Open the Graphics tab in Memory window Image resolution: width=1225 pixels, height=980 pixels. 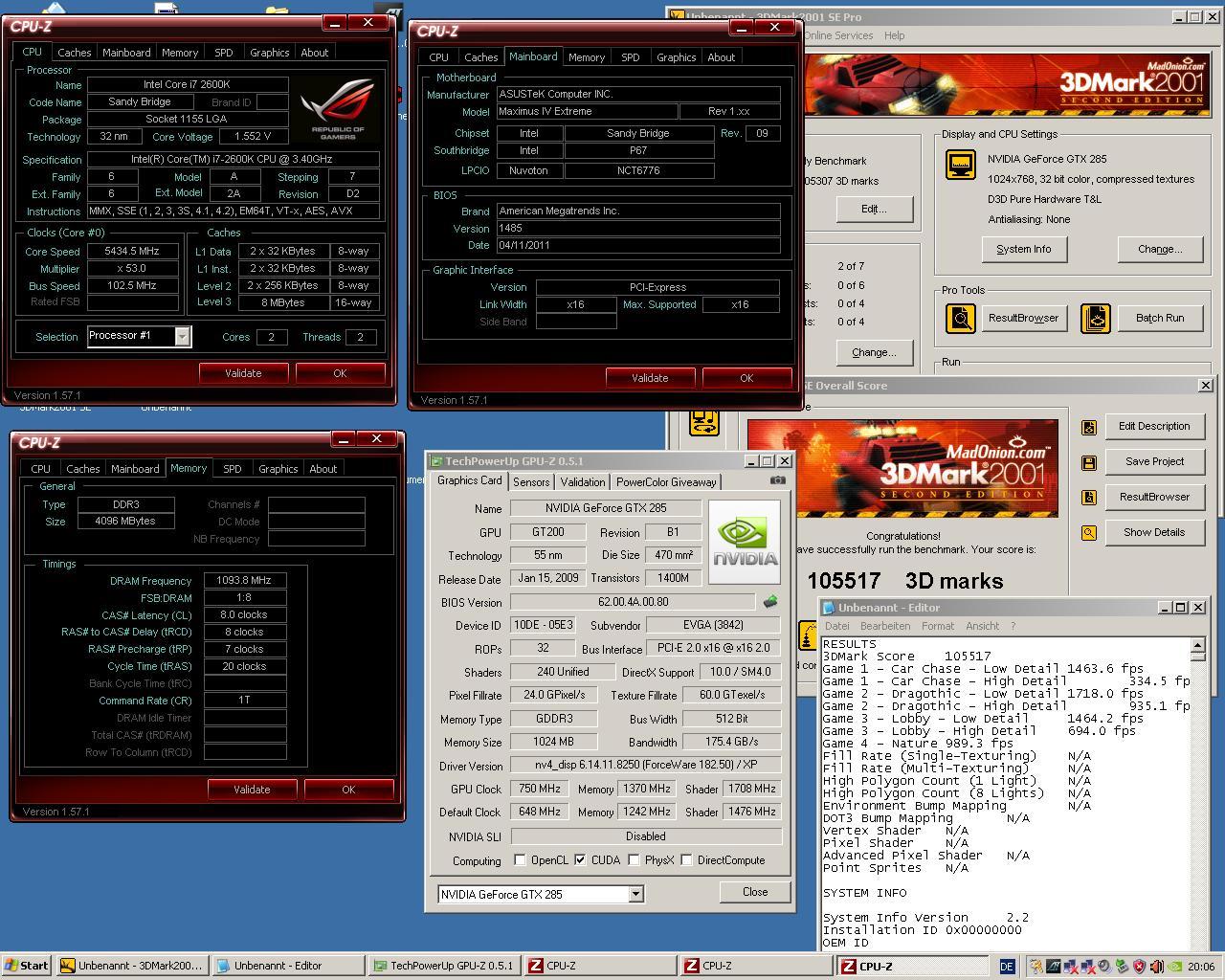(278, 469)
